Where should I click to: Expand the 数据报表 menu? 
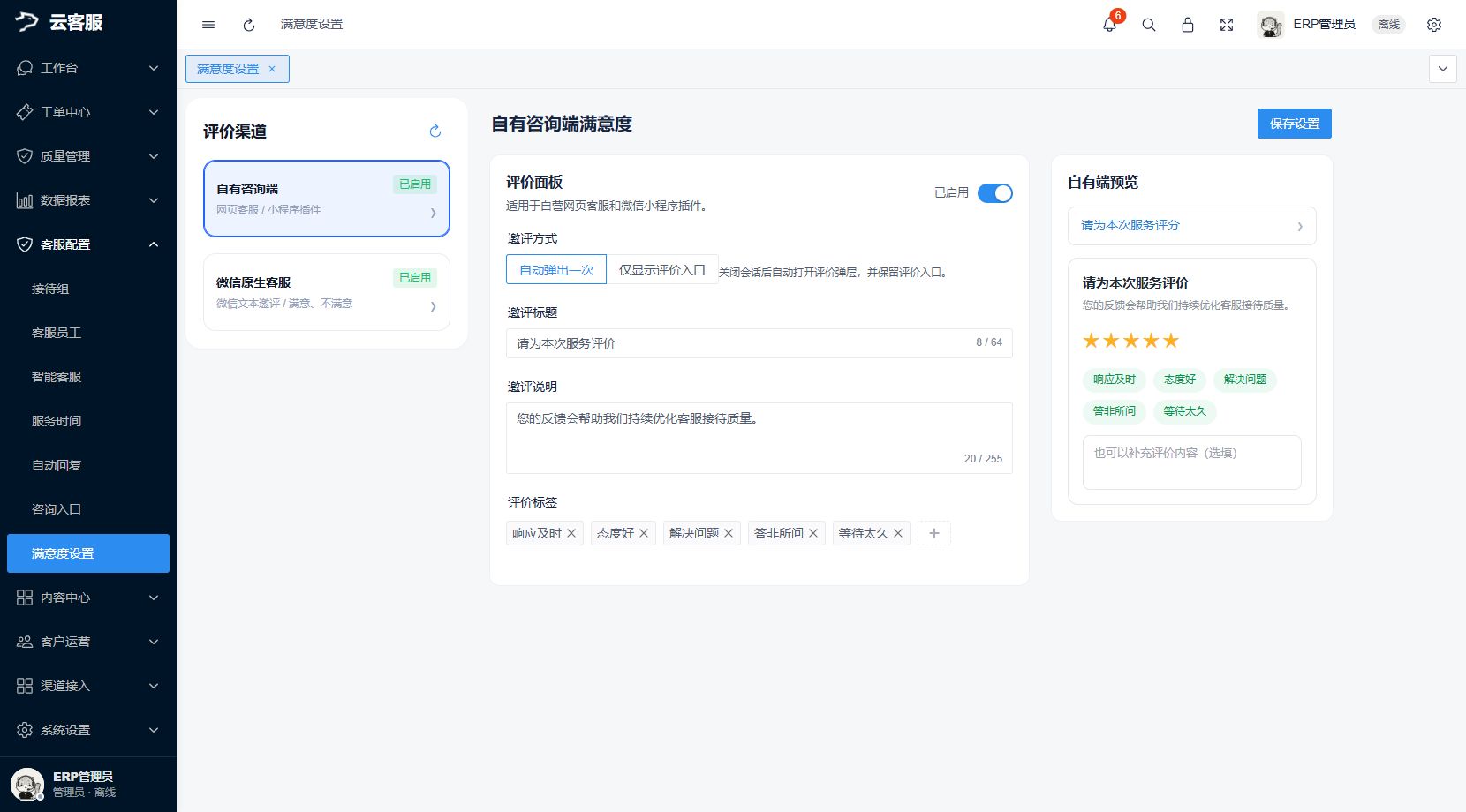click(x=88, y=200)
